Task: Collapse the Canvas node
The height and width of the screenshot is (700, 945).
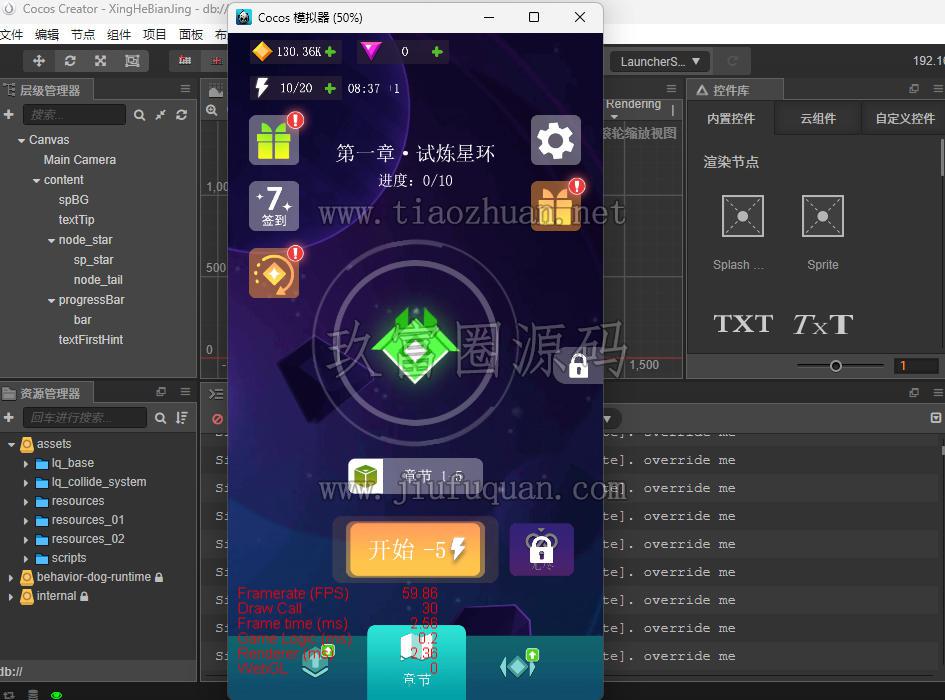Action: [x=22, y=140]
